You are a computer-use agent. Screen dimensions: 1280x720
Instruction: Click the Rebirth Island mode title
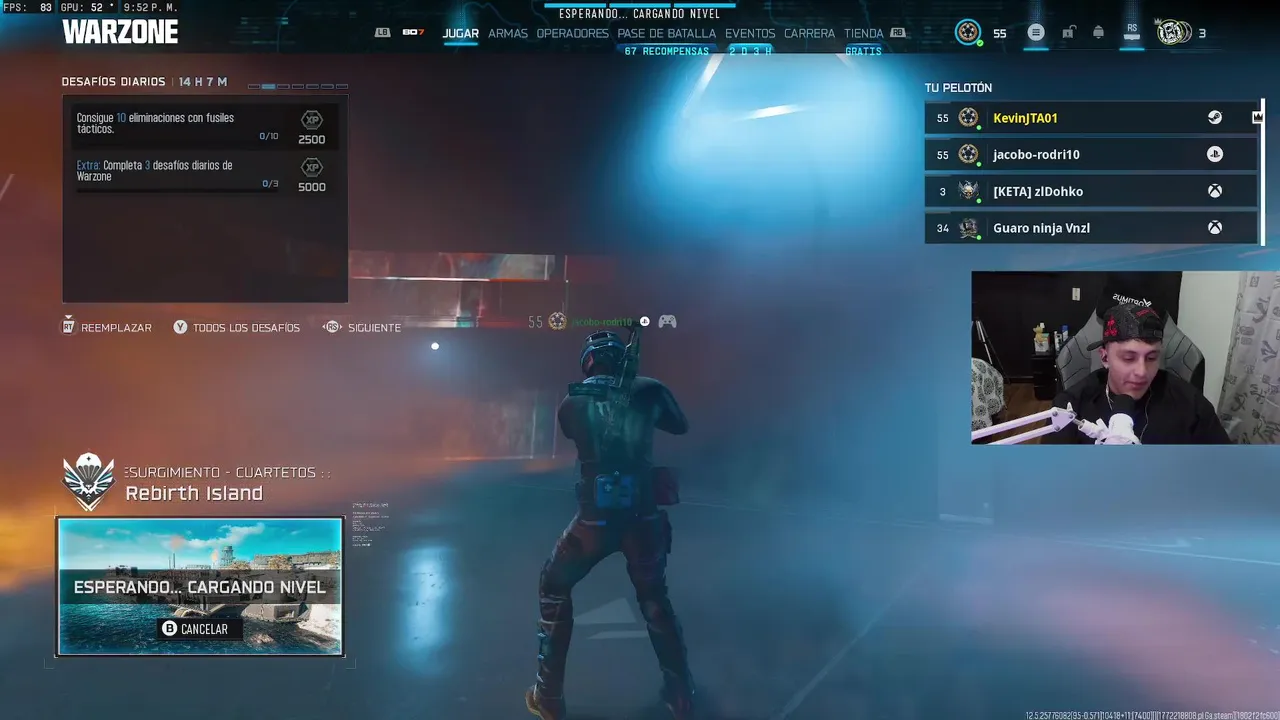tap(194, 493)
